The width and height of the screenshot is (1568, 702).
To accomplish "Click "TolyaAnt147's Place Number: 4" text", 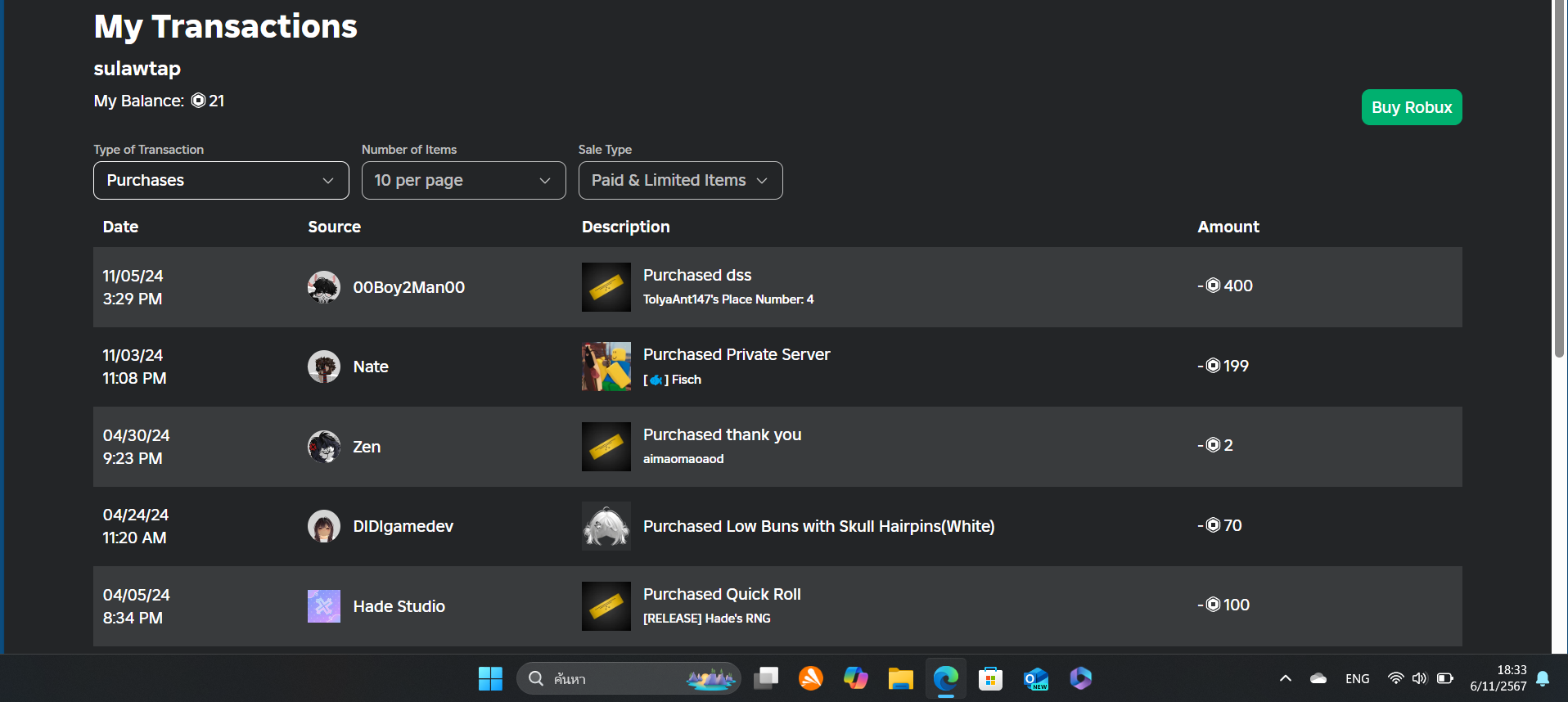I will click(728, 299).
